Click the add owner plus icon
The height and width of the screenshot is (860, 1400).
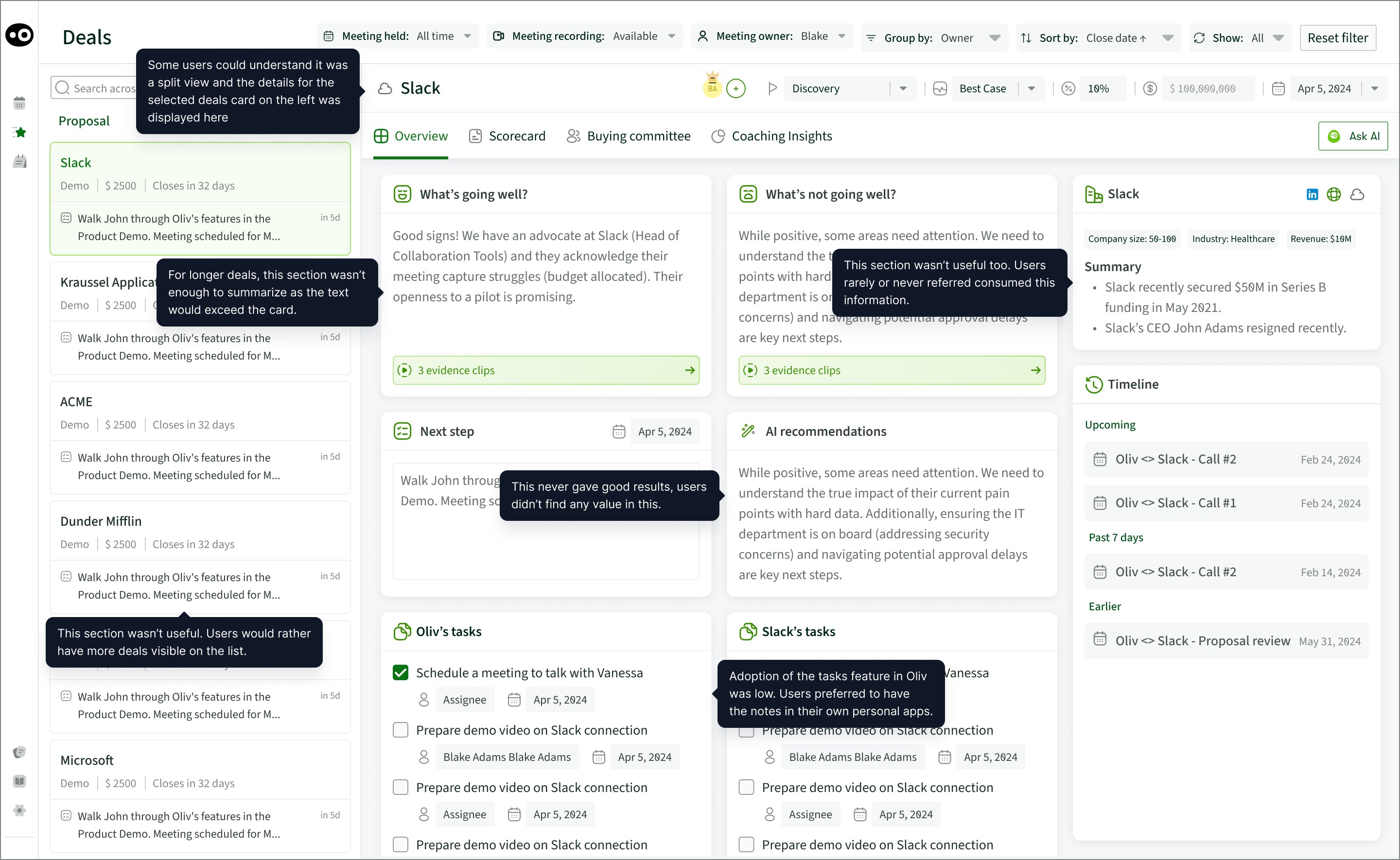click(x=735, y=89)
